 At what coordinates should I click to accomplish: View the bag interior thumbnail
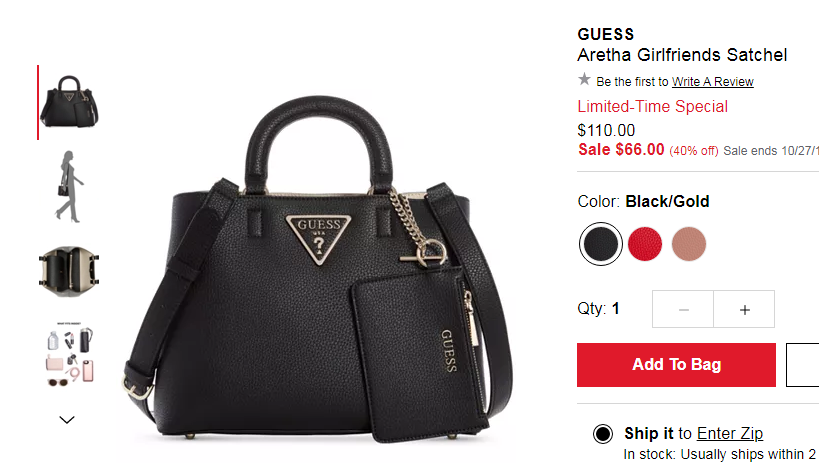pos(69,271)
